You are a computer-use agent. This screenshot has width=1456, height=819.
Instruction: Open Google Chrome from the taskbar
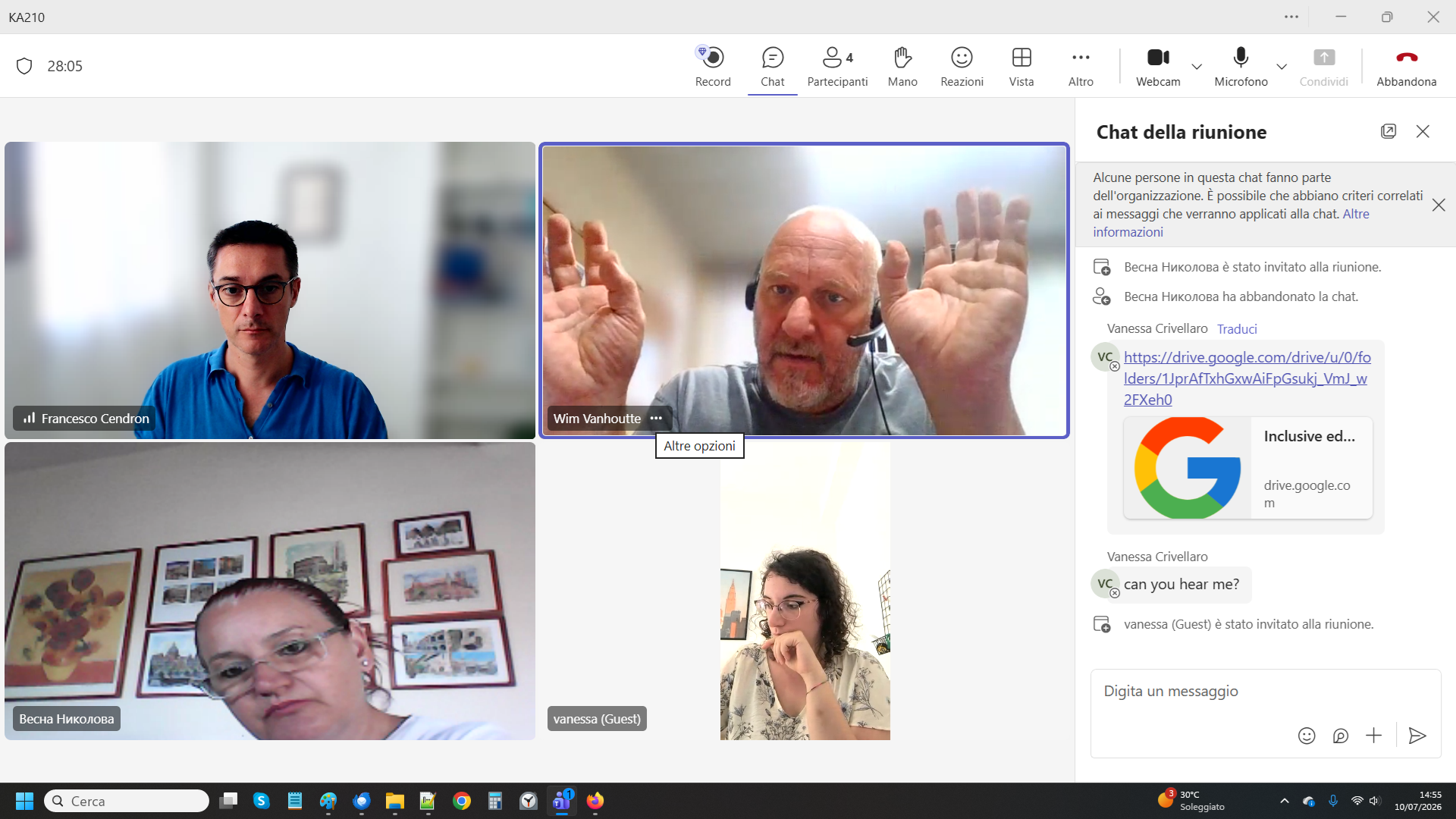(x=462, y=801)
